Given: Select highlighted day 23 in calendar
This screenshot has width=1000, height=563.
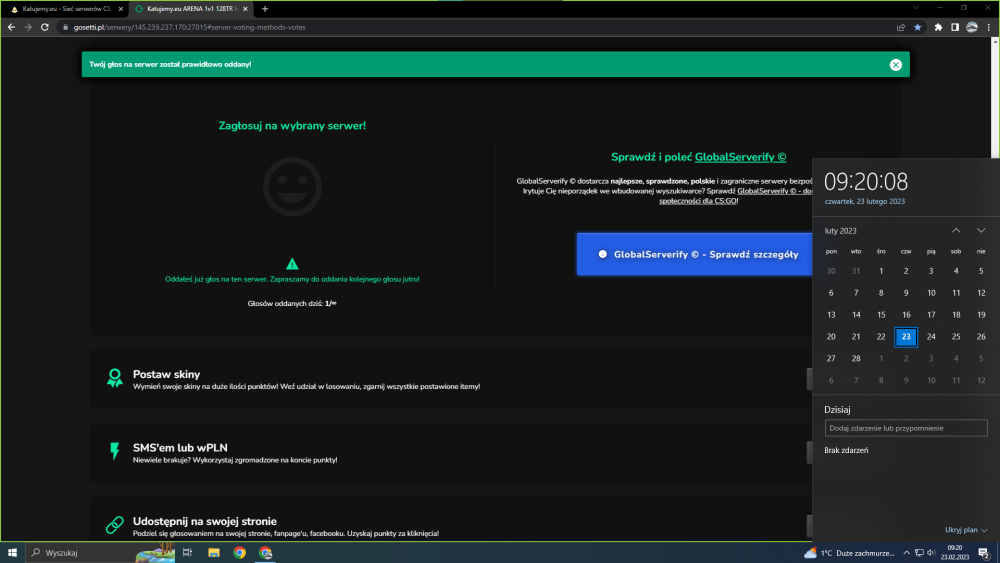Looking at the screenshot, I should [906, 337].
